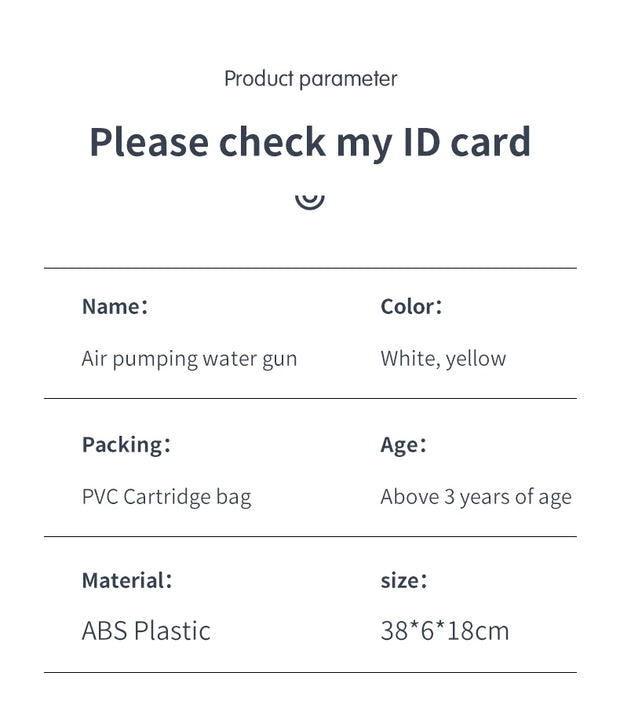Screen dimensions: 620x709
Task: Click the 'Product parameter' subtitle text
Action: (311, 79)
